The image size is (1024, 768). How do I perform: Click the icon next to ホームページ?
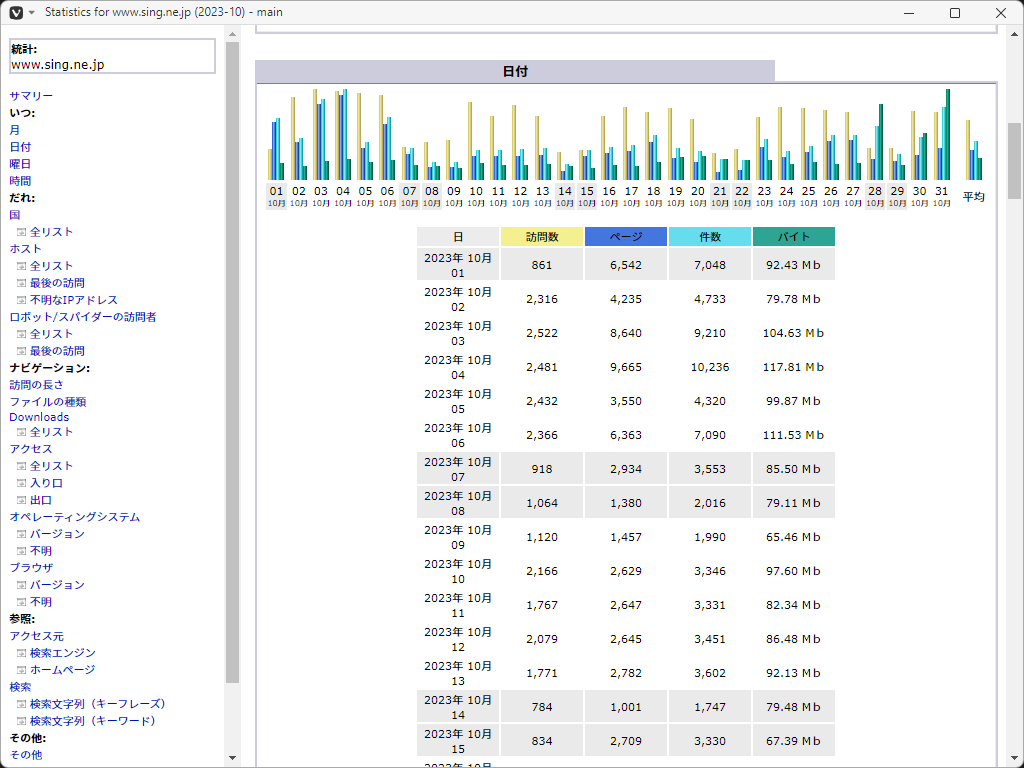click(x=21, y=670)
